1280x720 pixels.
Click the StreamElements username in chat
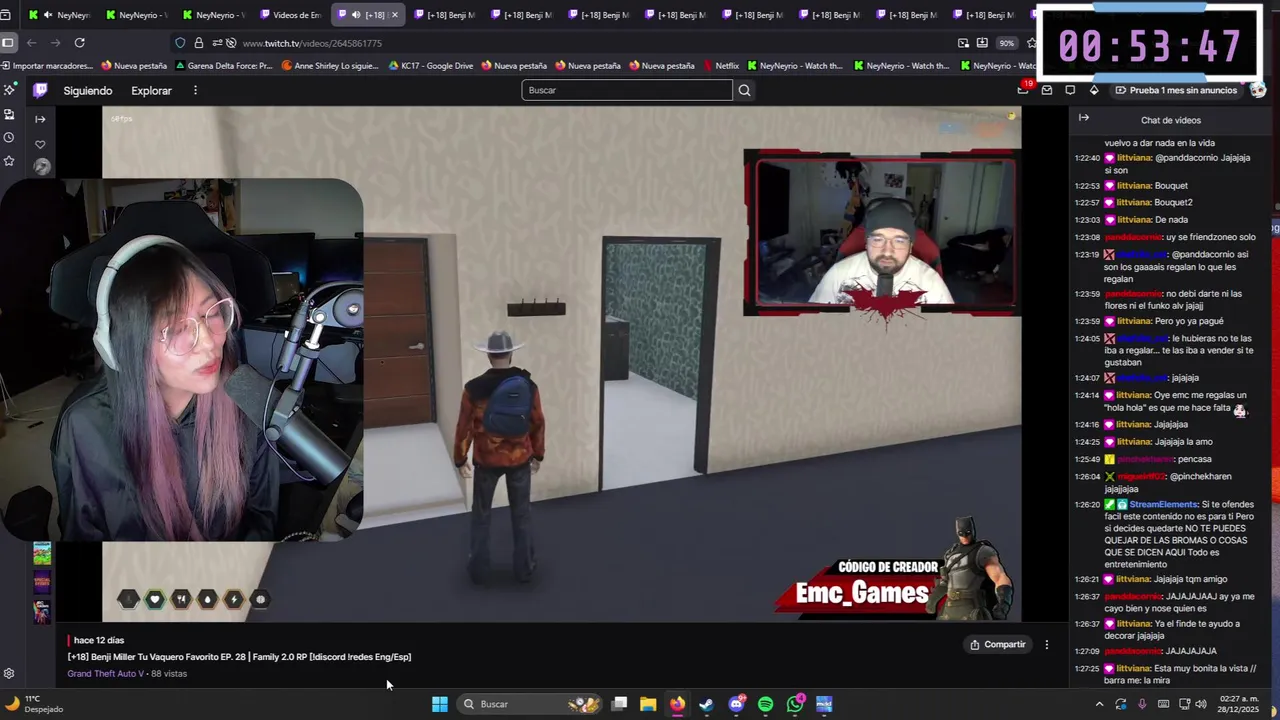click(1163, 505)
